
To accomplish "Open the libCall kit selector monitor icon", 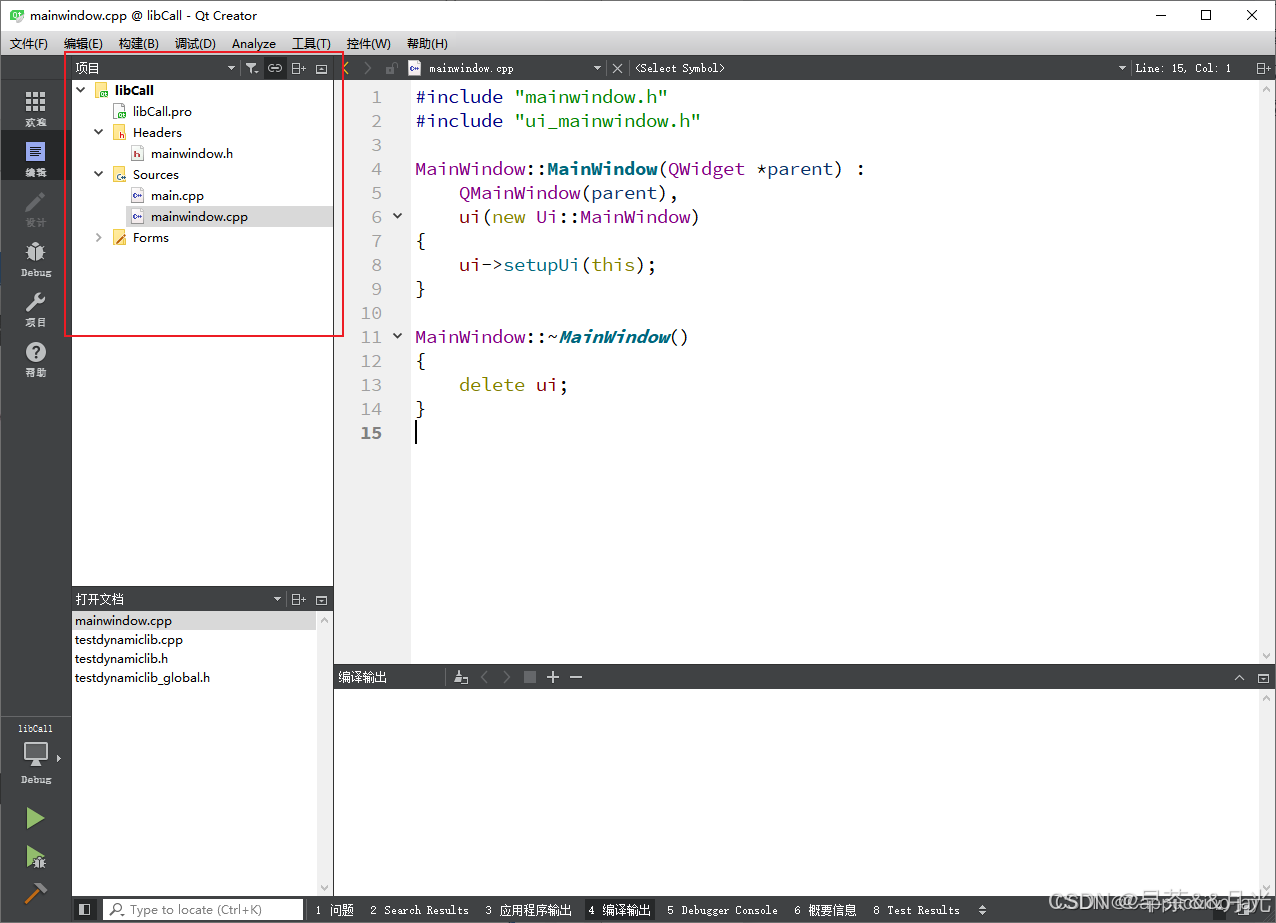I will point(35,754).
